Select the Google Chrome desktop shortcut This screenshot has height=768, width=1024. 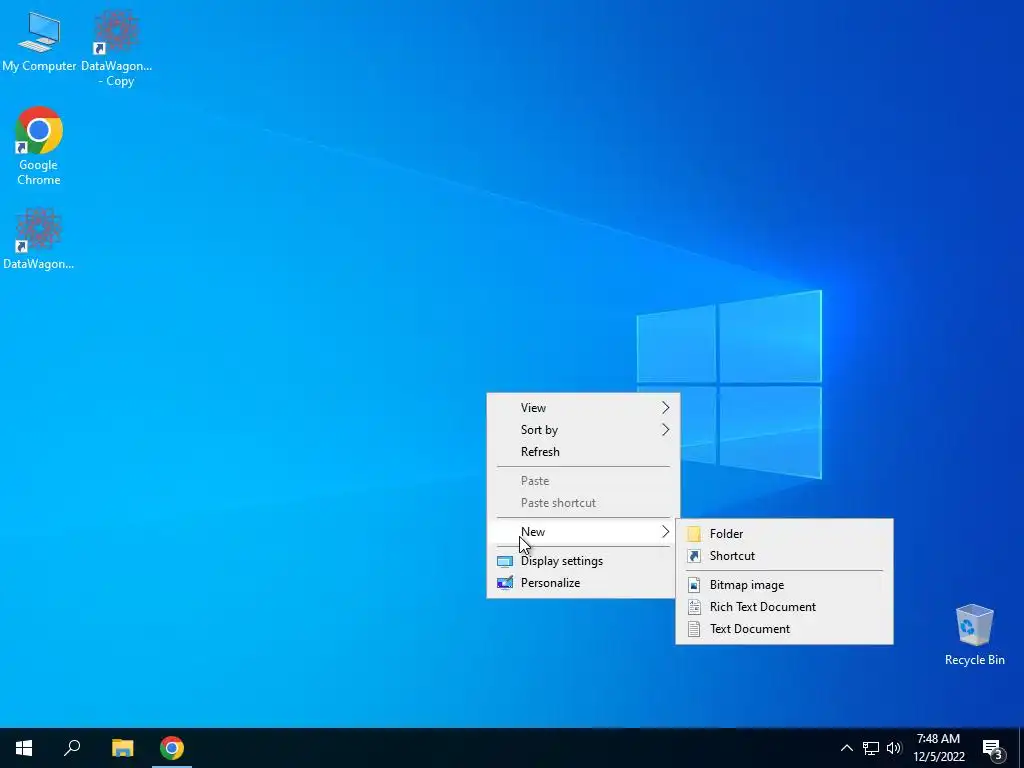39,145
